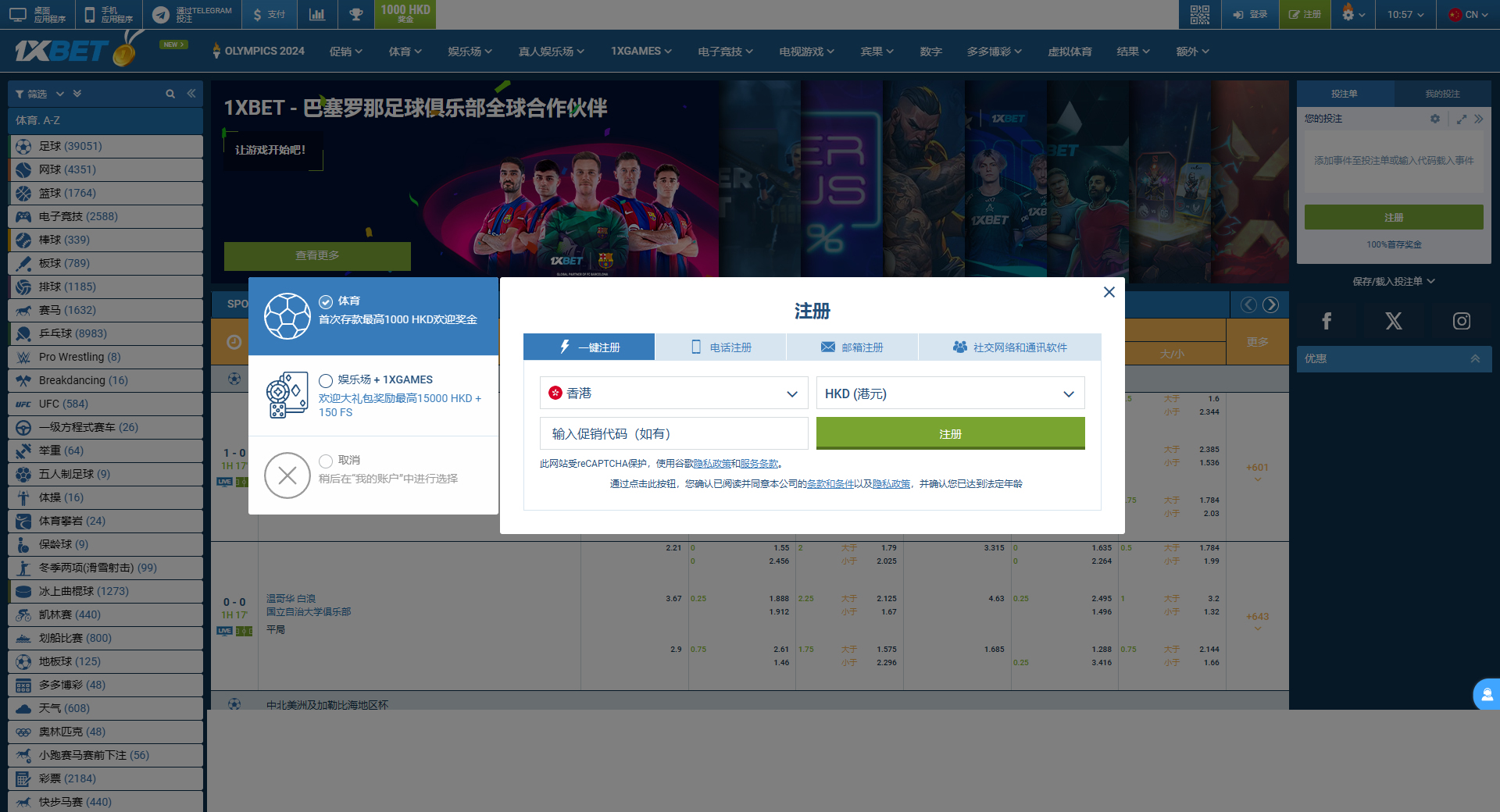Screen dimensions: 1500x812
Task: Click the next arrow above odds table
Action: coord(1271,304)
